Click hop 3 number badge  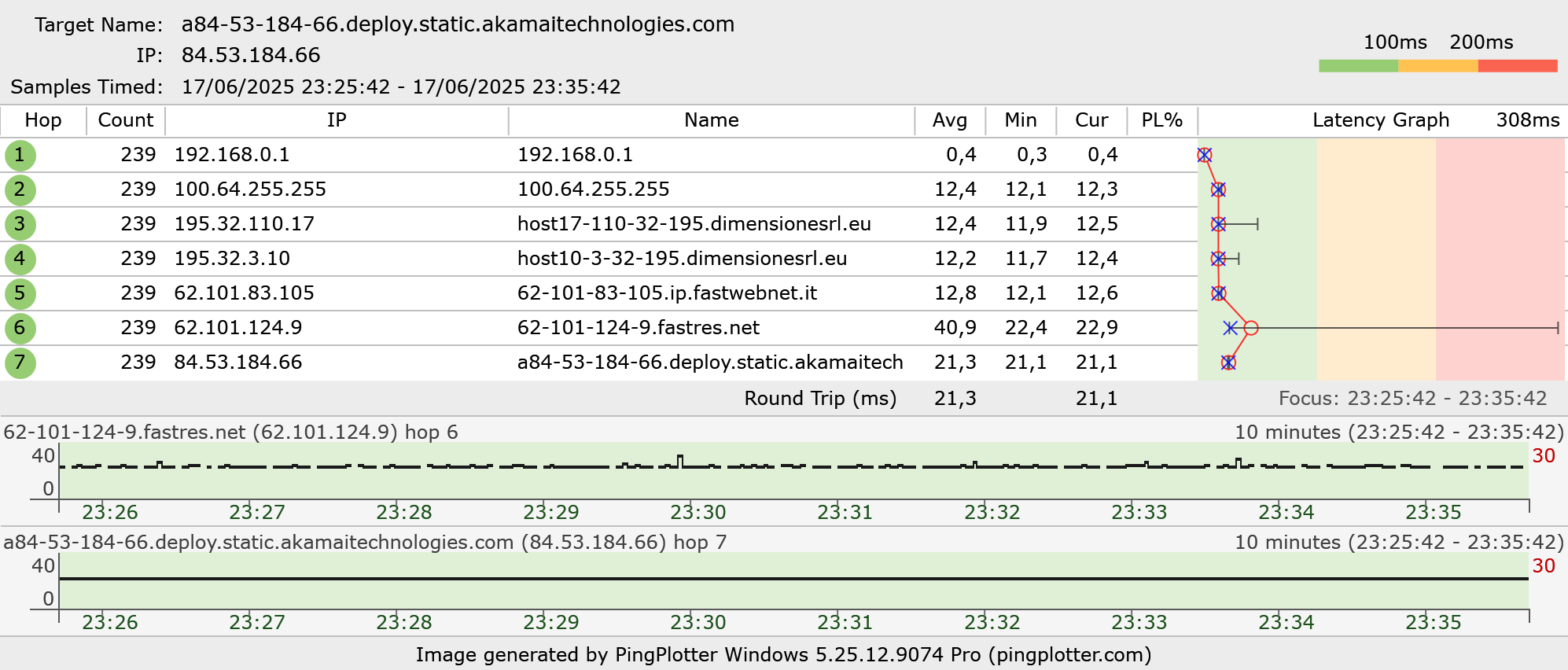pyautogui.click(x=20, y=224)
